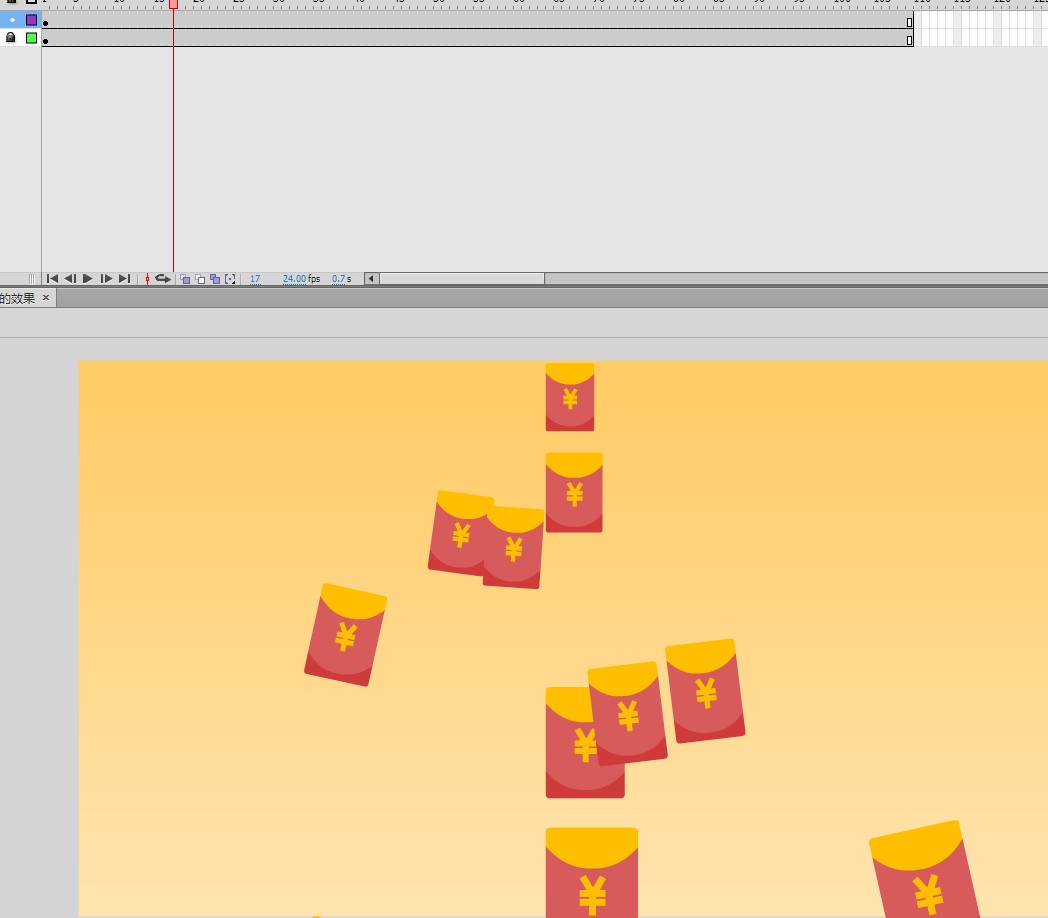This screenshot has width=1048, height=918.
Task: Click the center frame icon
Action: click(x=147, y=279)
